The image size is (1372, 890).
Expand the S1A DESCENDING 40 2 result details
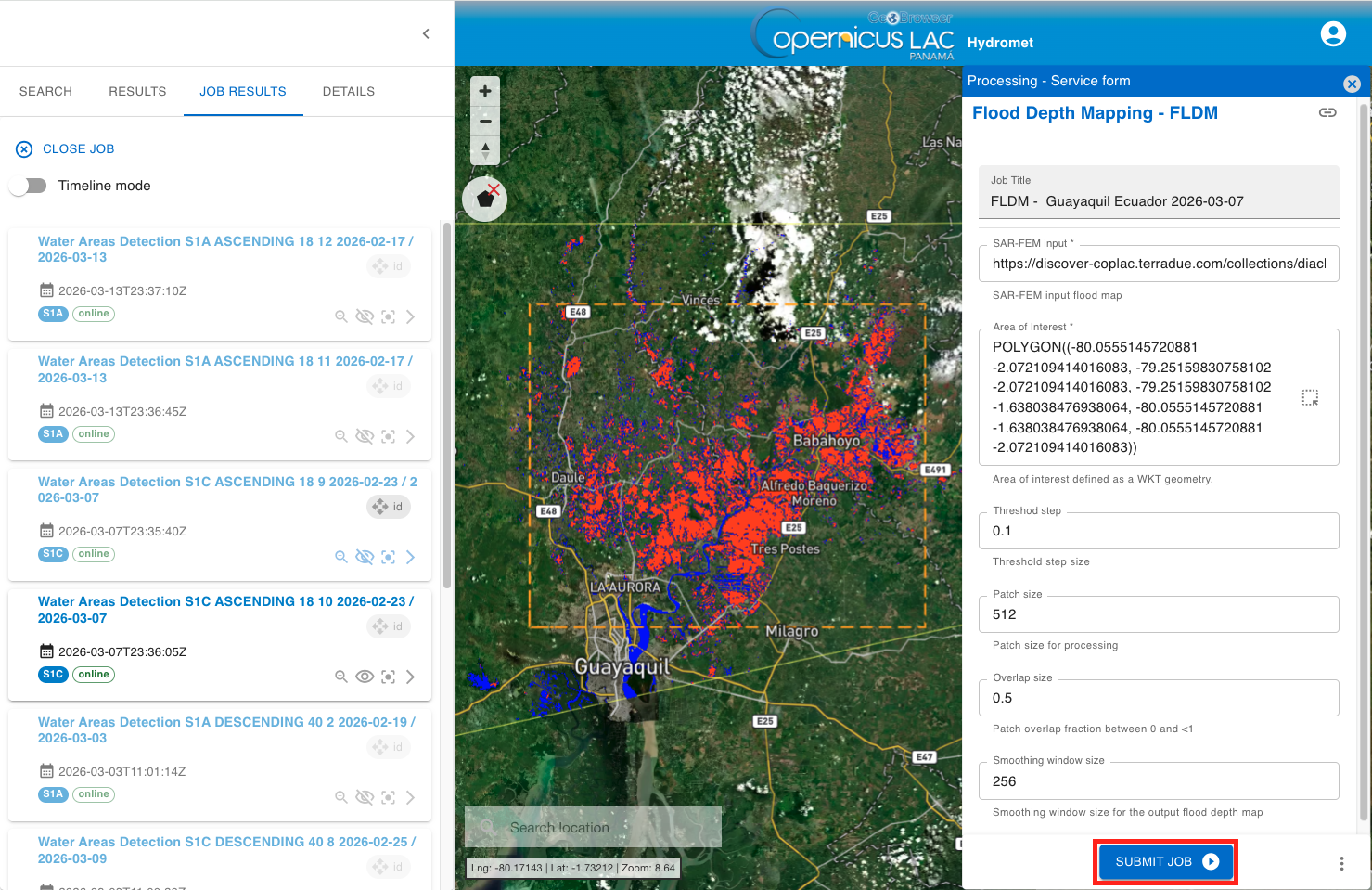click(x=410, y=797)
